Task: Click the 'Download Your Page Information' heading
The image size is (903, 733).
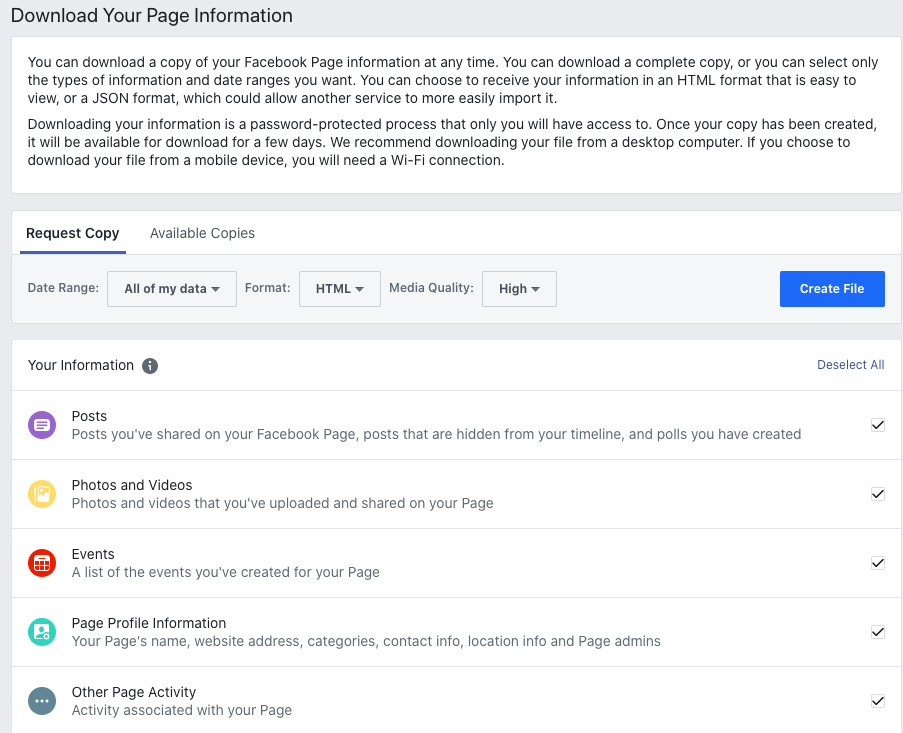Action: pos(151,16)
